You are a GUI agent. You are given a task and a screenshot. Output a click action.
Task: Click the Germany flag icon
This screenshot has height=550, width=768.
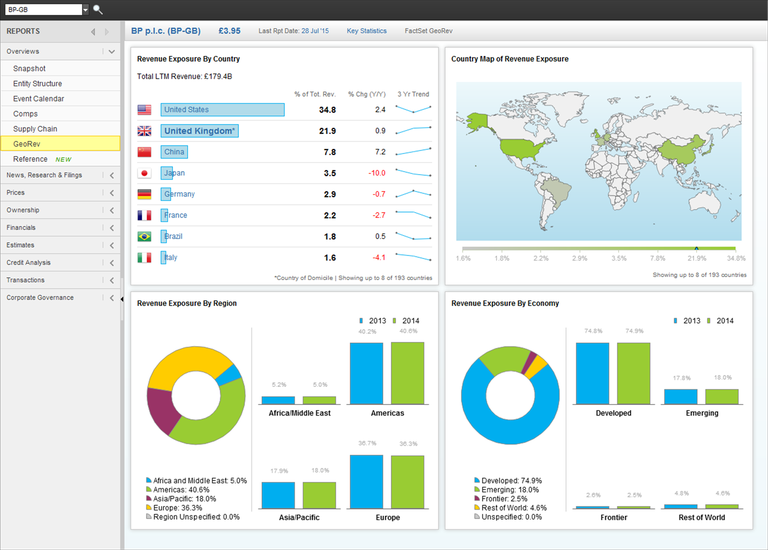(144, 194)
